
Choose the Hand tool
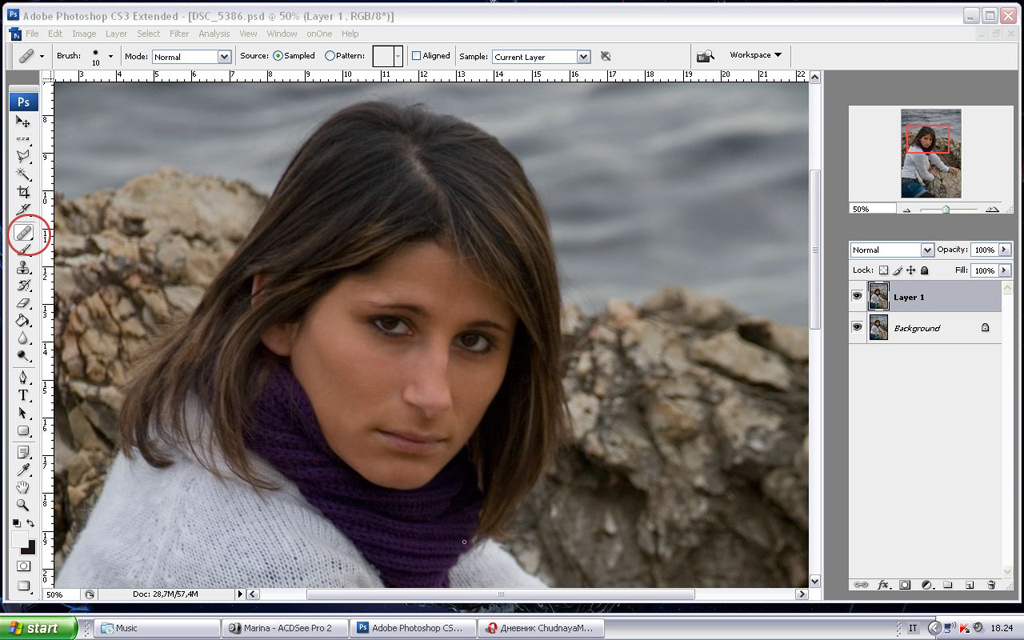(24, 487)
